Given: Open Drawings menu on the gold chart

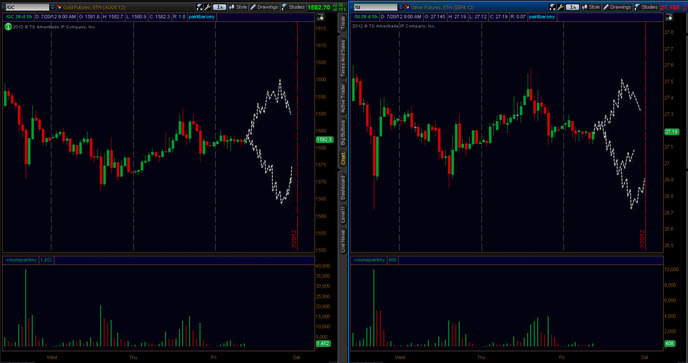Looking at the screenshot, I should coord(264,7).
